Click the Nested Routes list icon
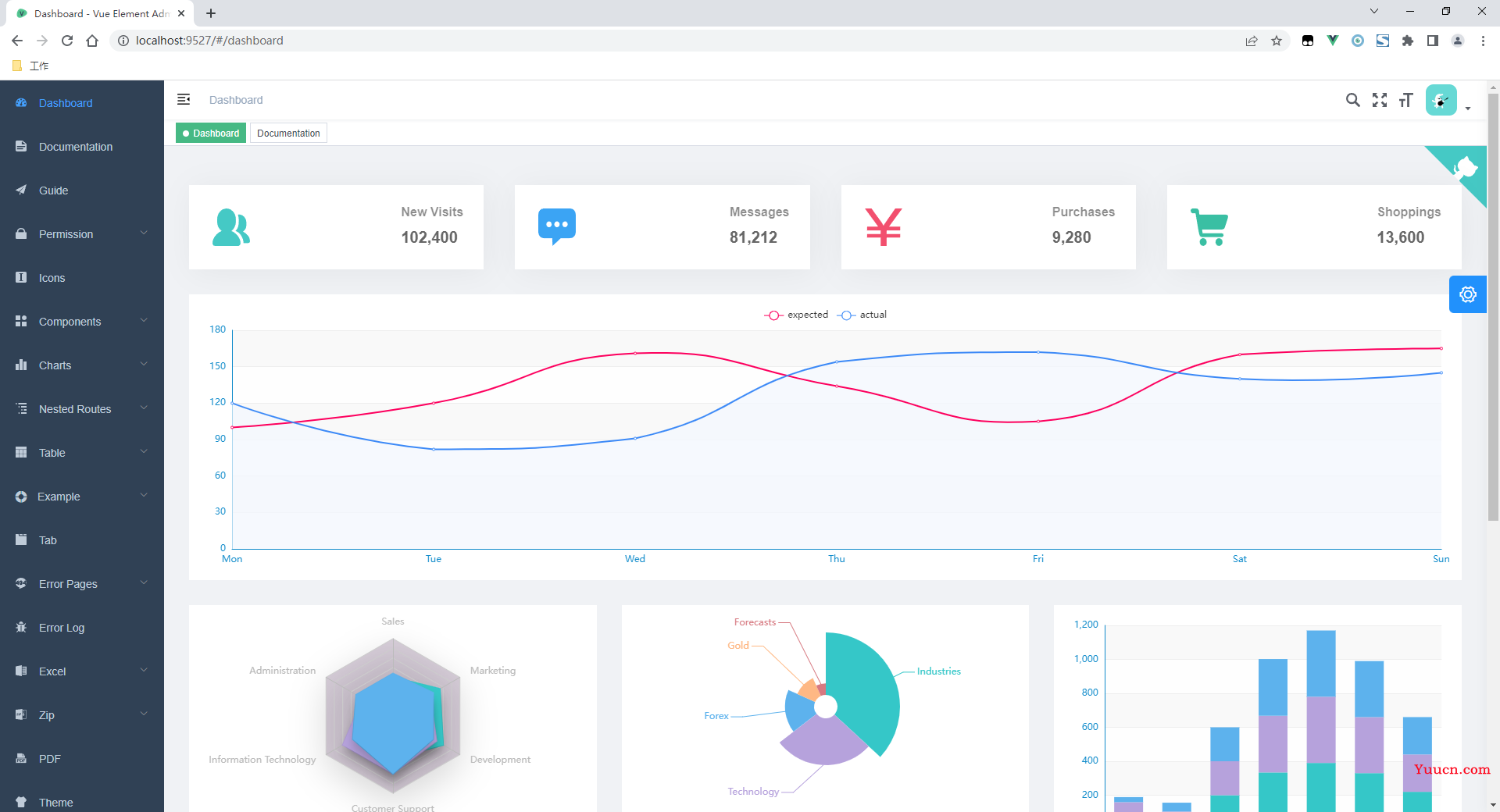1500x812 pixels. [x=21, y=409]
